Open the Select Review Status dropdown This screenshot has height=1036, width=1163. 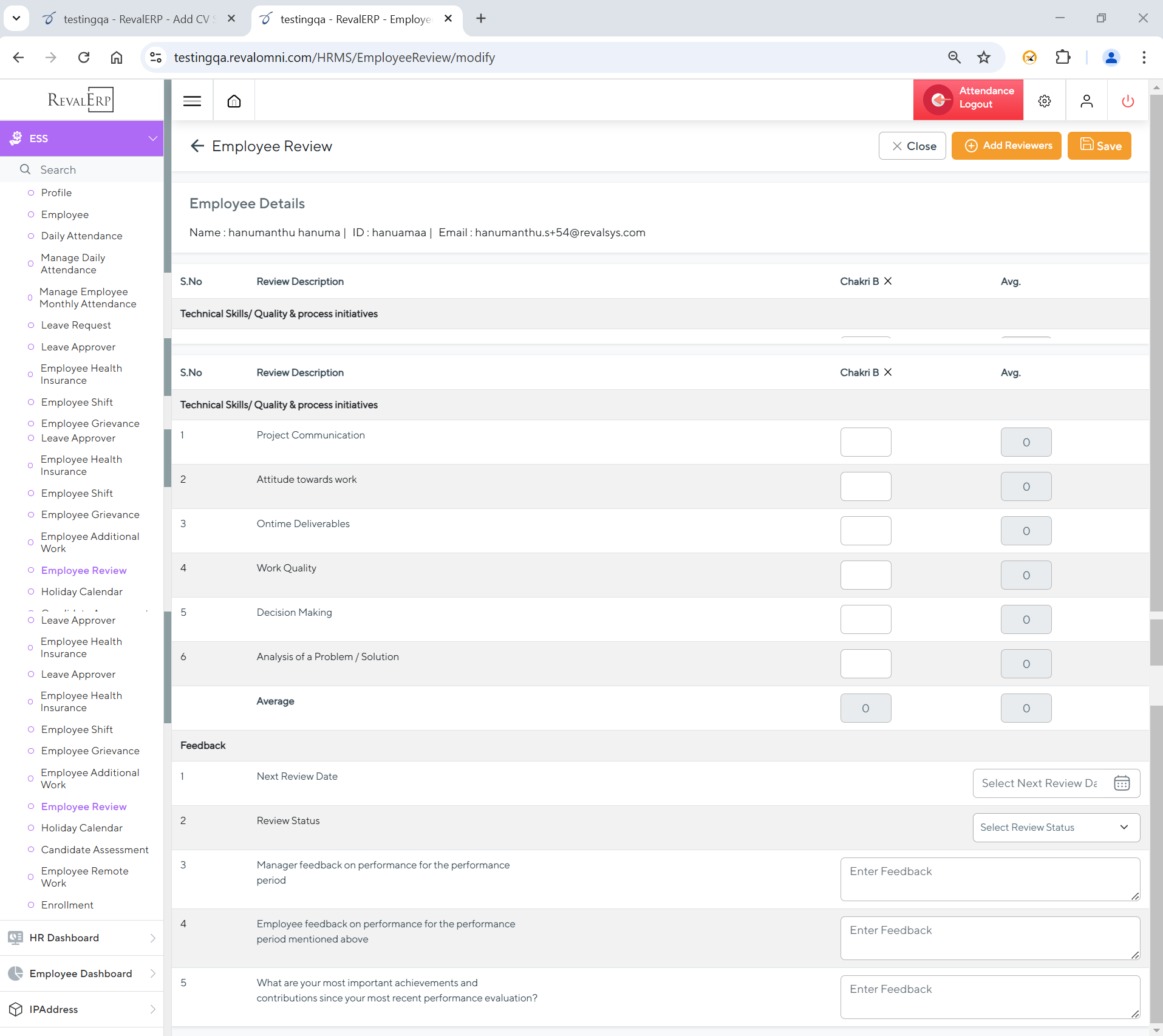point(1056,828)
